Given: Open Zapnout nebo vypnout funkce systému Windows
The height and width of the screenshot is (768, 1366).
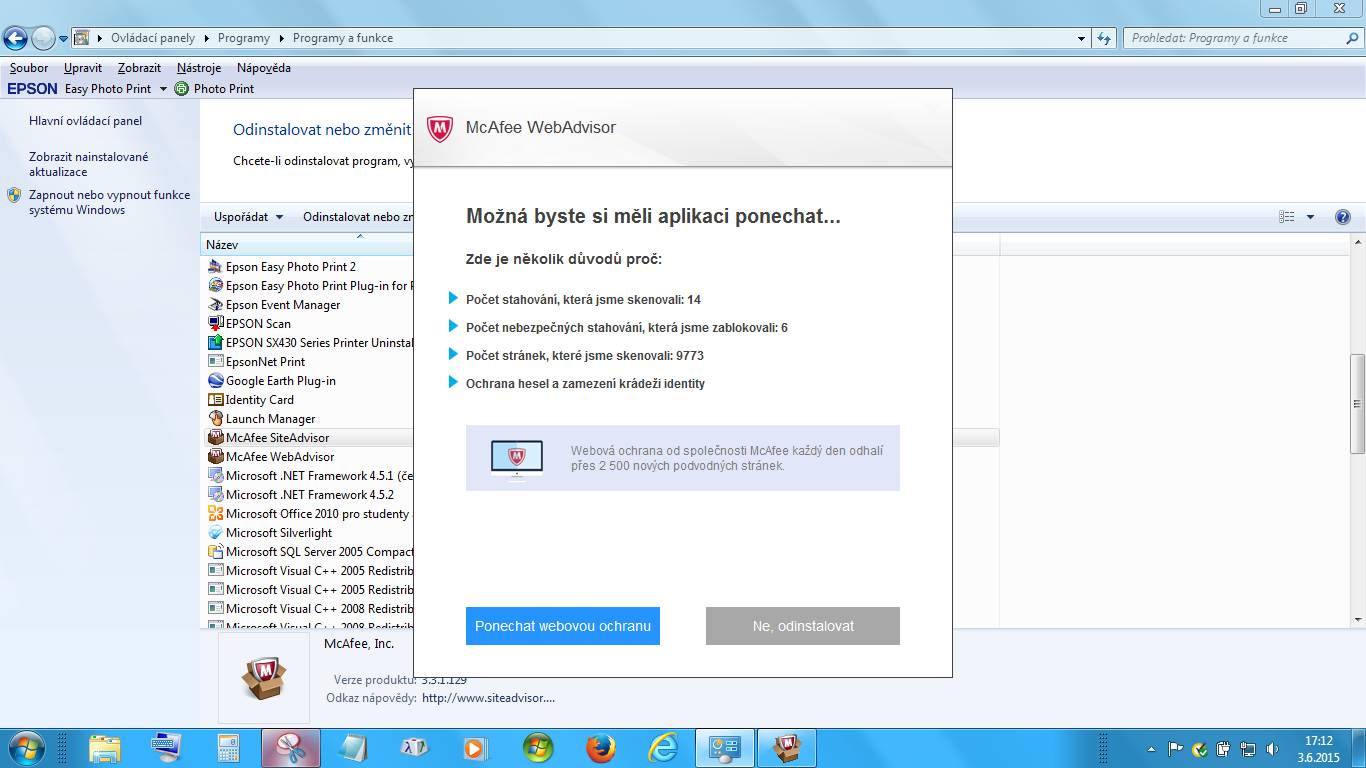Looking at the screenshot, I should (109, 202).
